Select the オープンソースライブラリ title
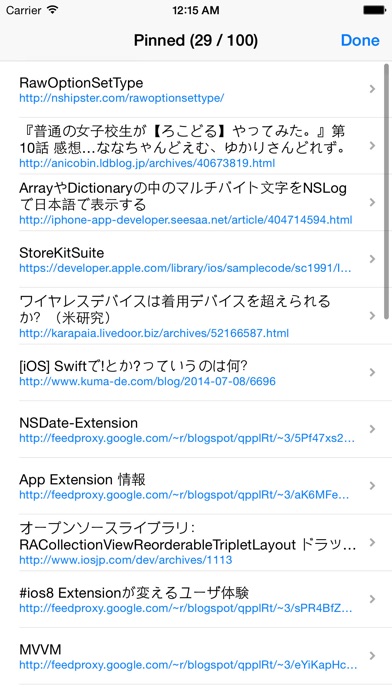This screenshot has width=392, height=696. [188, 536]
